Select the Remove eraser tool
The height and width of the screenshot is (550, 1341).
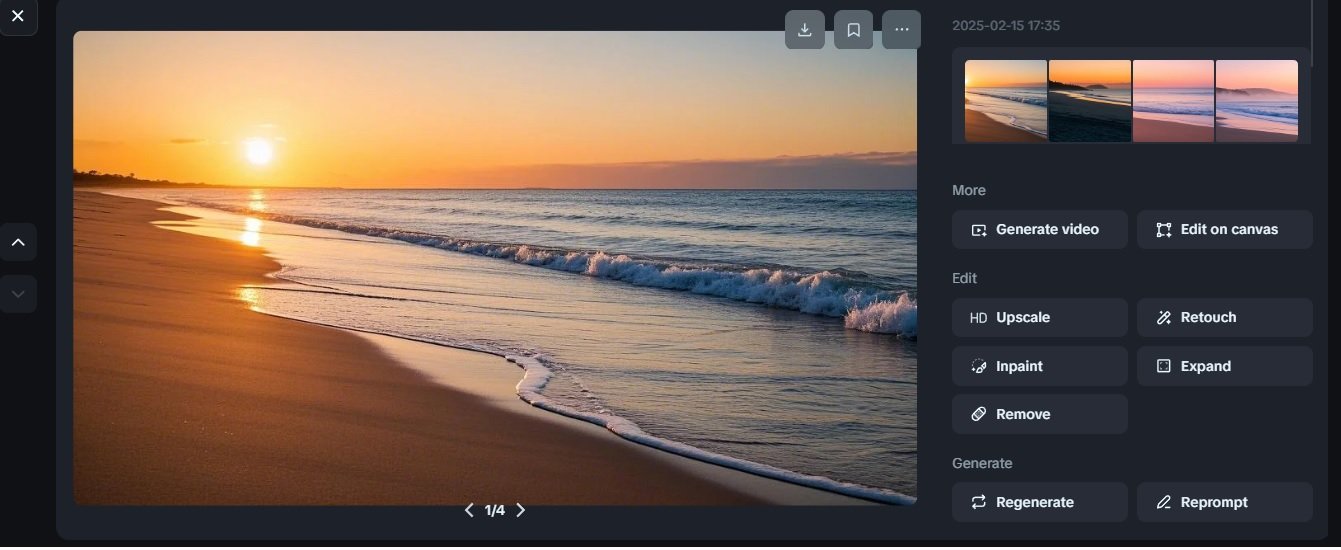(1040, 414)
